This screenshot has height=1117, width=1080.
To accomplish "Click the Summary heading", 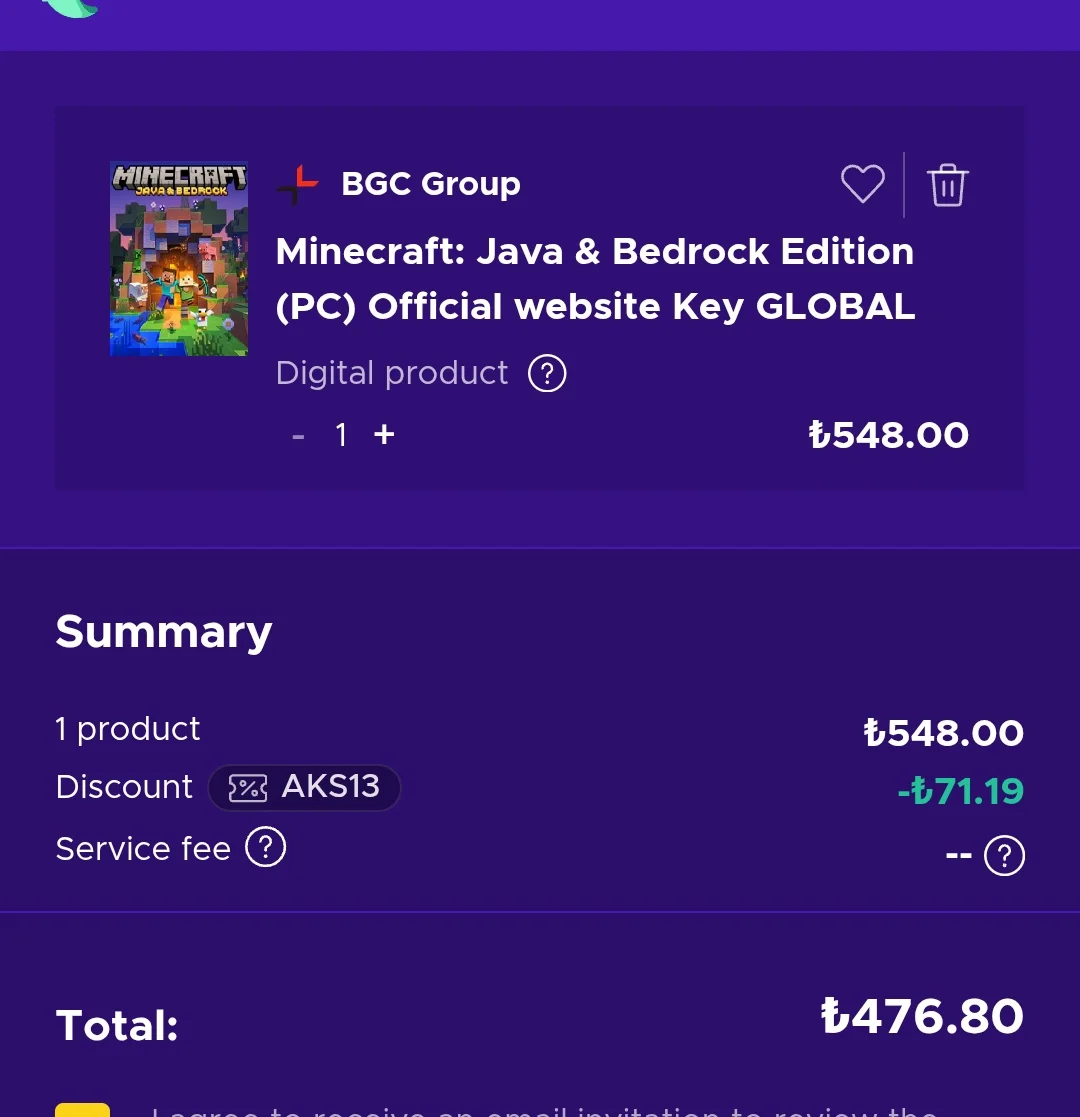I will 164,632.
